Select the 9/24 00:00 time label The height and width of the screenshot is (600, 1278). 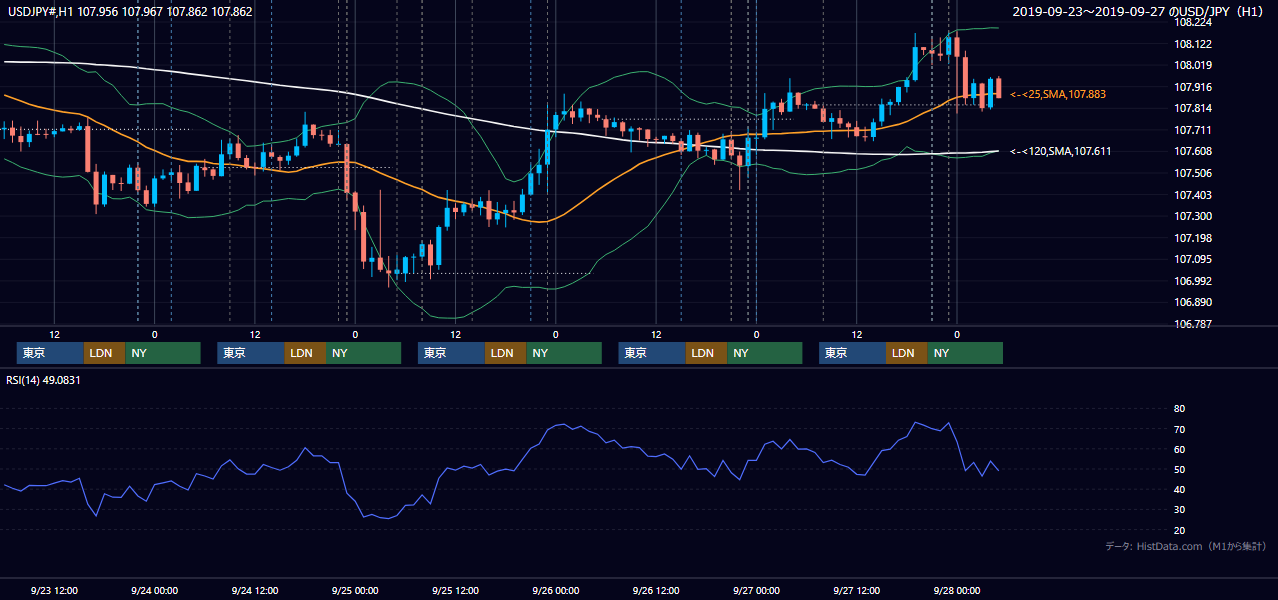(155, 590)
